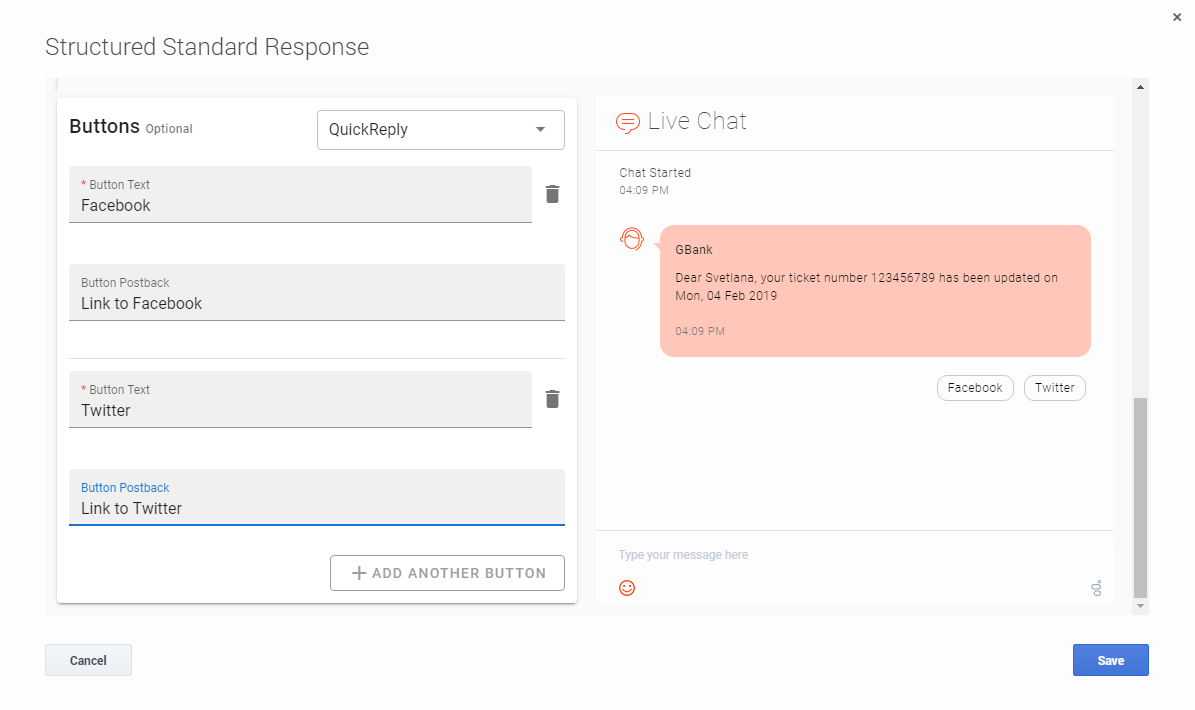Delete the Facebook button entry
Screen dimensions: 1195x710
pyautogui.click(x=552, y=194)
